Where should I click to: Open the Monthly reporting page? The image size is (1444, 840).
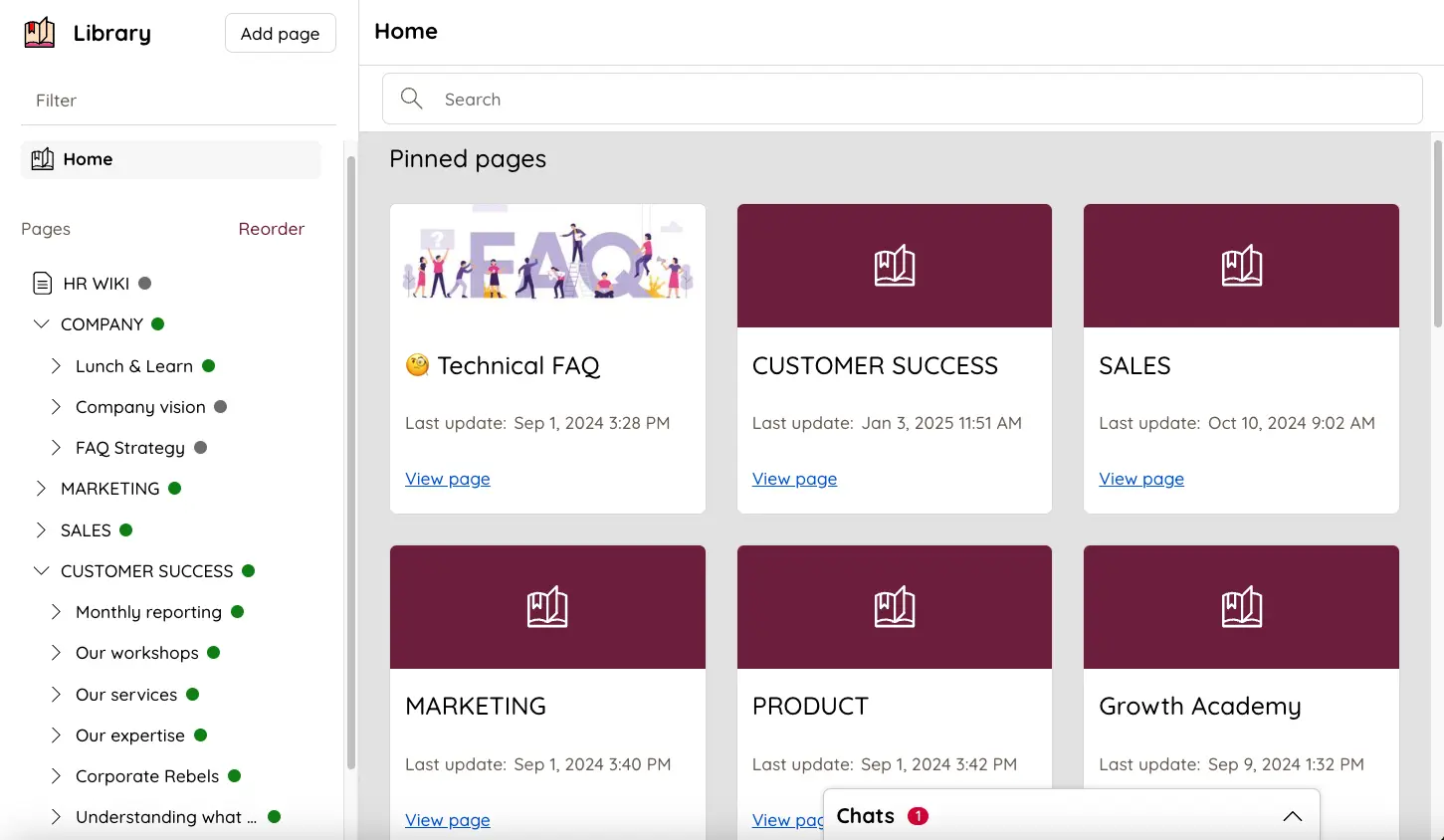[148, 612]
